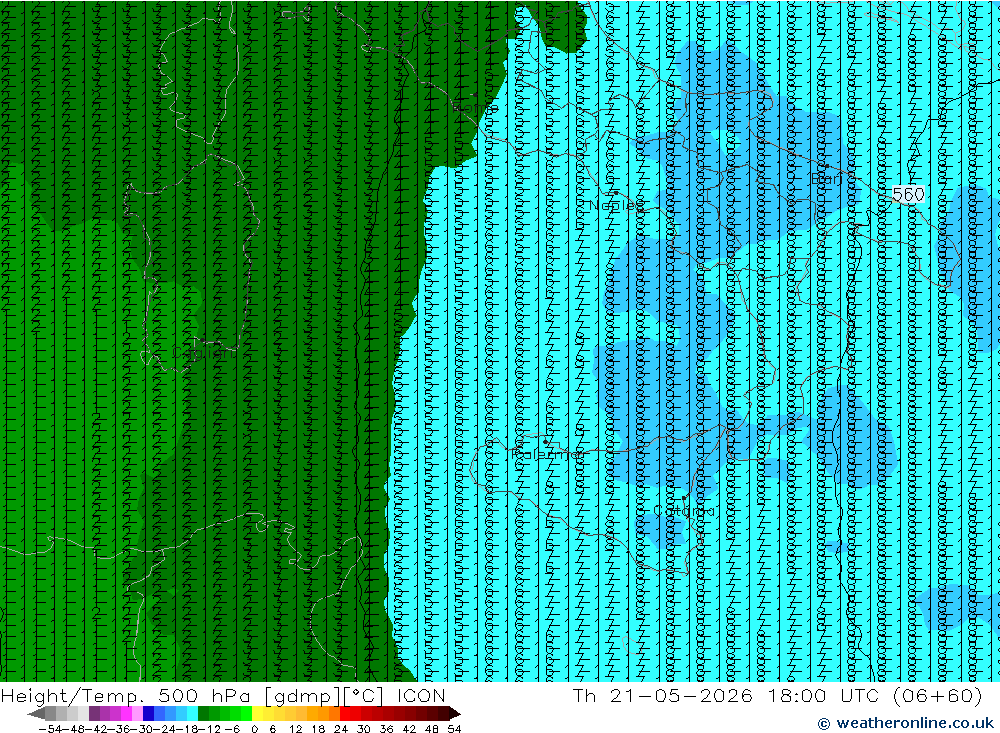Viewport: 1000px width, 733px height.
Task: Click the left gray arrow of legend
Action: 37,713
